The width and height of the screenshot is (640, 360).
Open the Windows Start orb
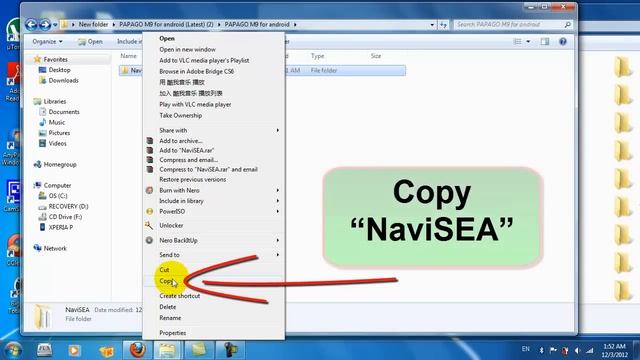point(13,350)
